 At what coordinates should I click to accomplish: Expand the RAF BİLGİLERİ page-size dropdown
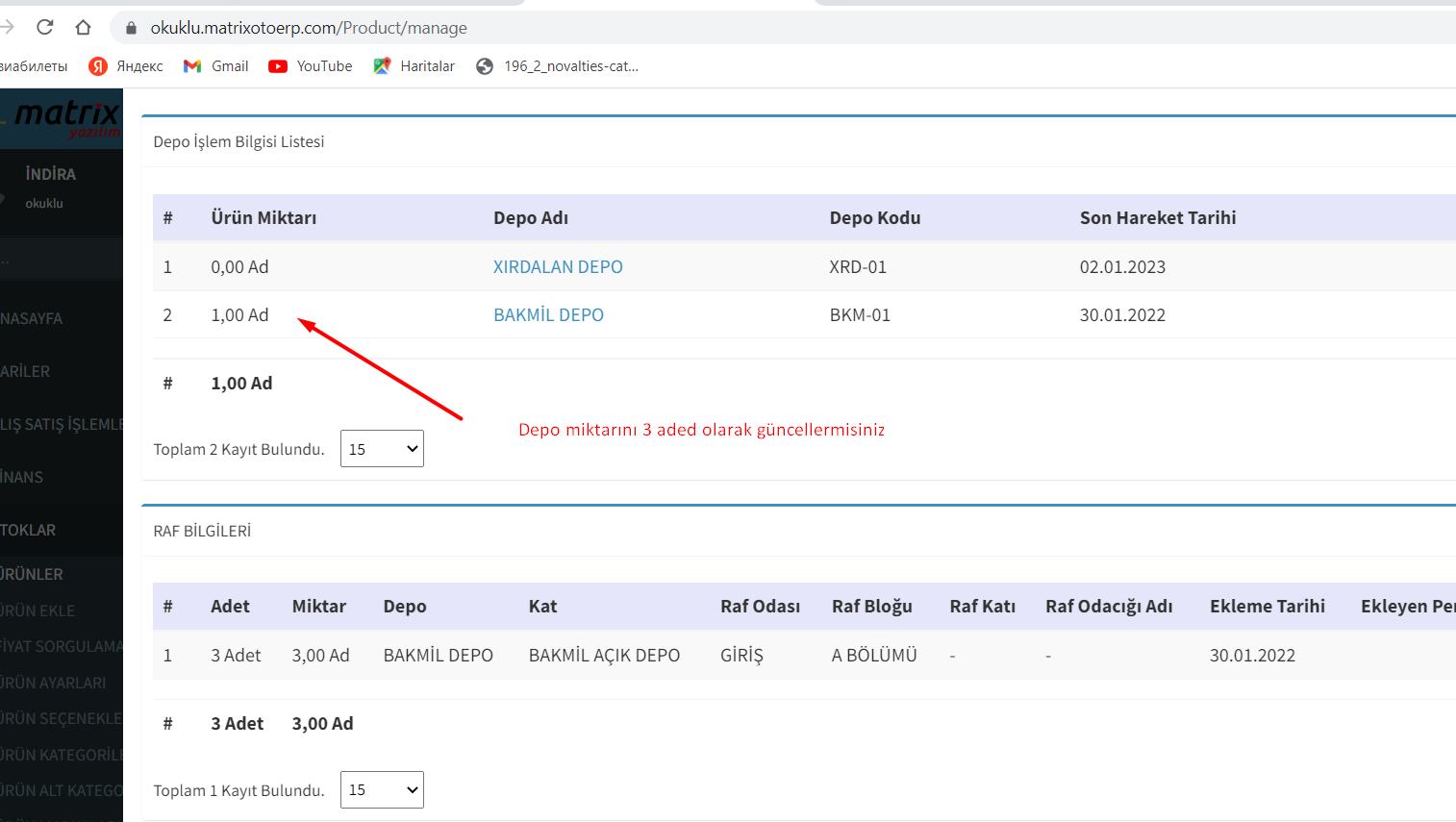(382, 790)
